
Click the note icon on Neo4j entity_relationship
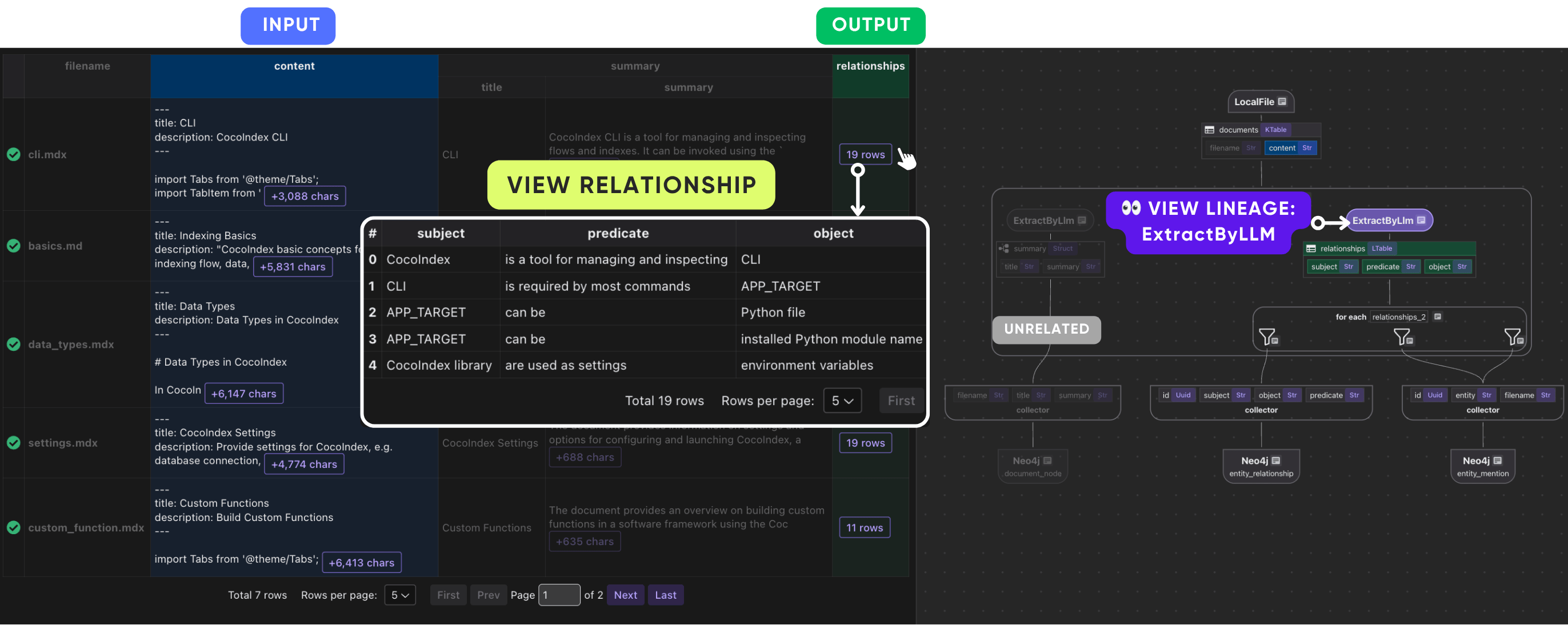(x=1276, y=460)
